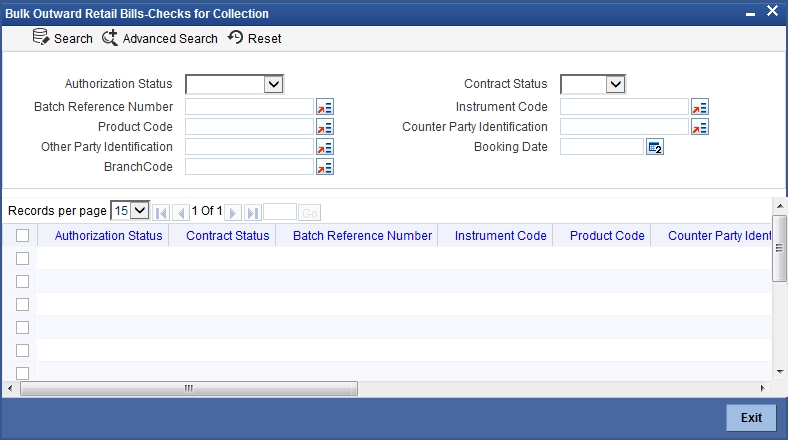Image resolution: width=788 pixels, height=440 pixels.
Task: Click the Reset circular arrow icon
Action: tap(235, 37)
